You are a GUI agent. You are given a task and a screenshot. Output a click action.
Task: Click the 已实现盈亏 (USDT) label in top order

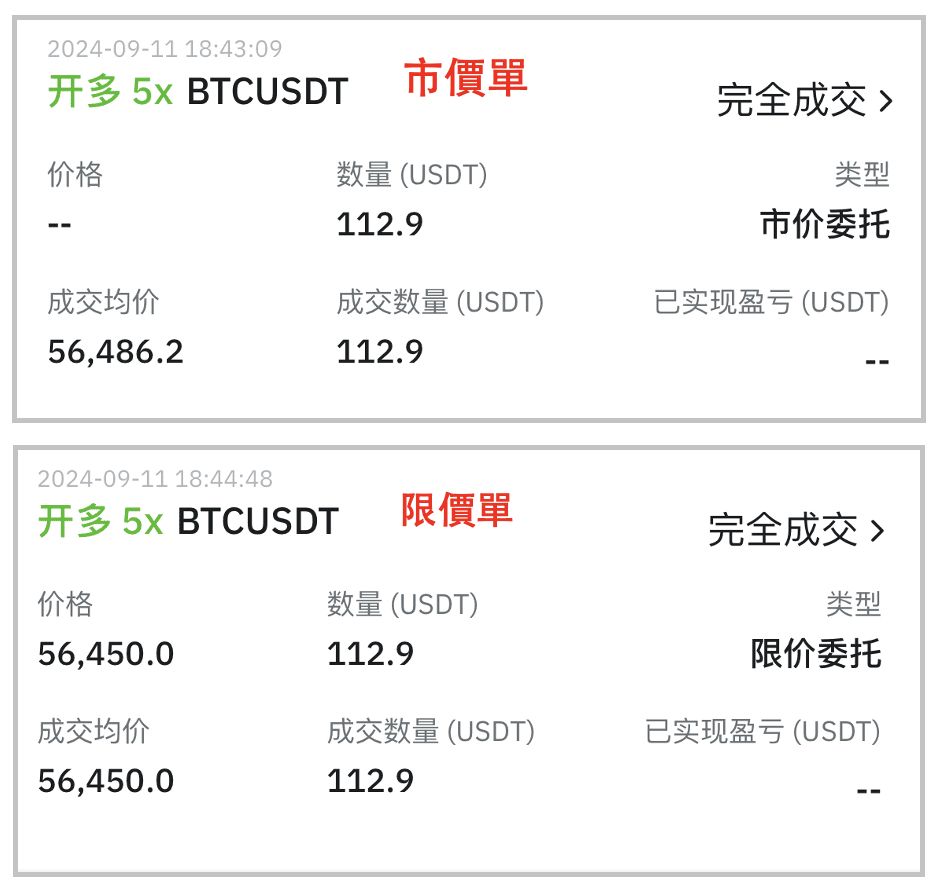pyautogui.click(x=771, y=302)
